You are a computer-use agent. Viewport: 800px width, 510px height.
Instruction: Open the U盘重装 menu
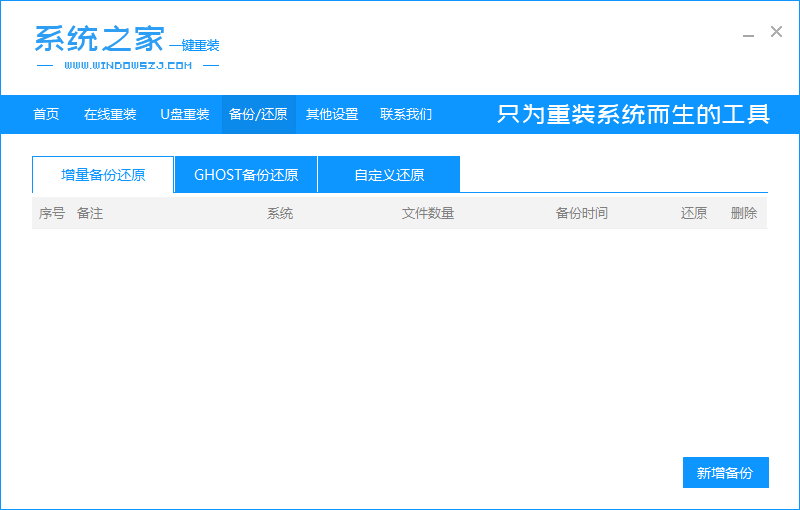[185, 114]
